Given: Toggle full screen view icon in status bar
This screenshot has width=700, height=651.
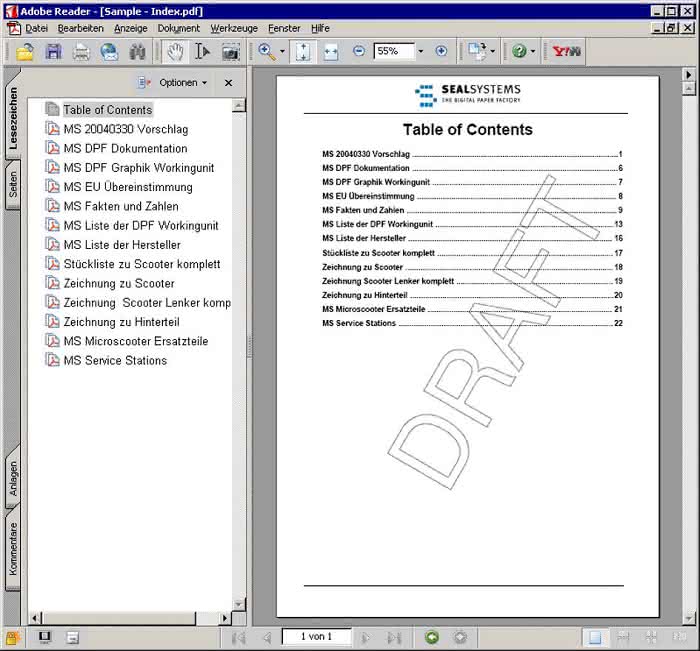Looking at the screenshot, I should coord(44,637).
